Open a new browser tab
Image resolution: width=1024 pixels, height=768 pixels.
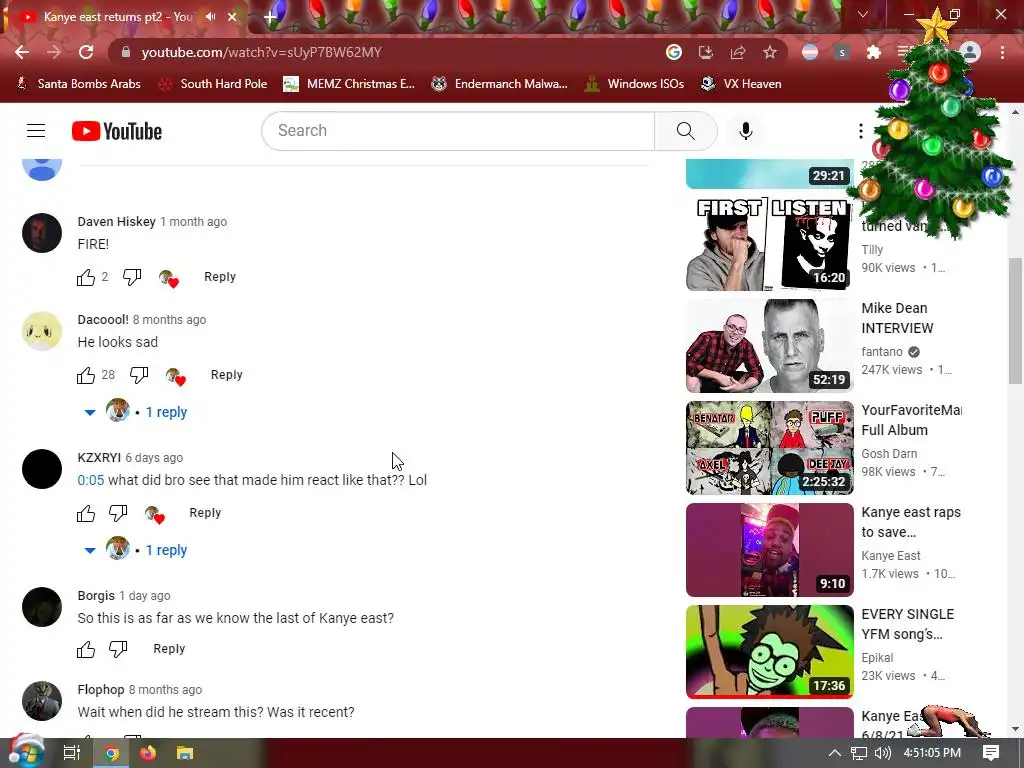click(x=270, y=17)
